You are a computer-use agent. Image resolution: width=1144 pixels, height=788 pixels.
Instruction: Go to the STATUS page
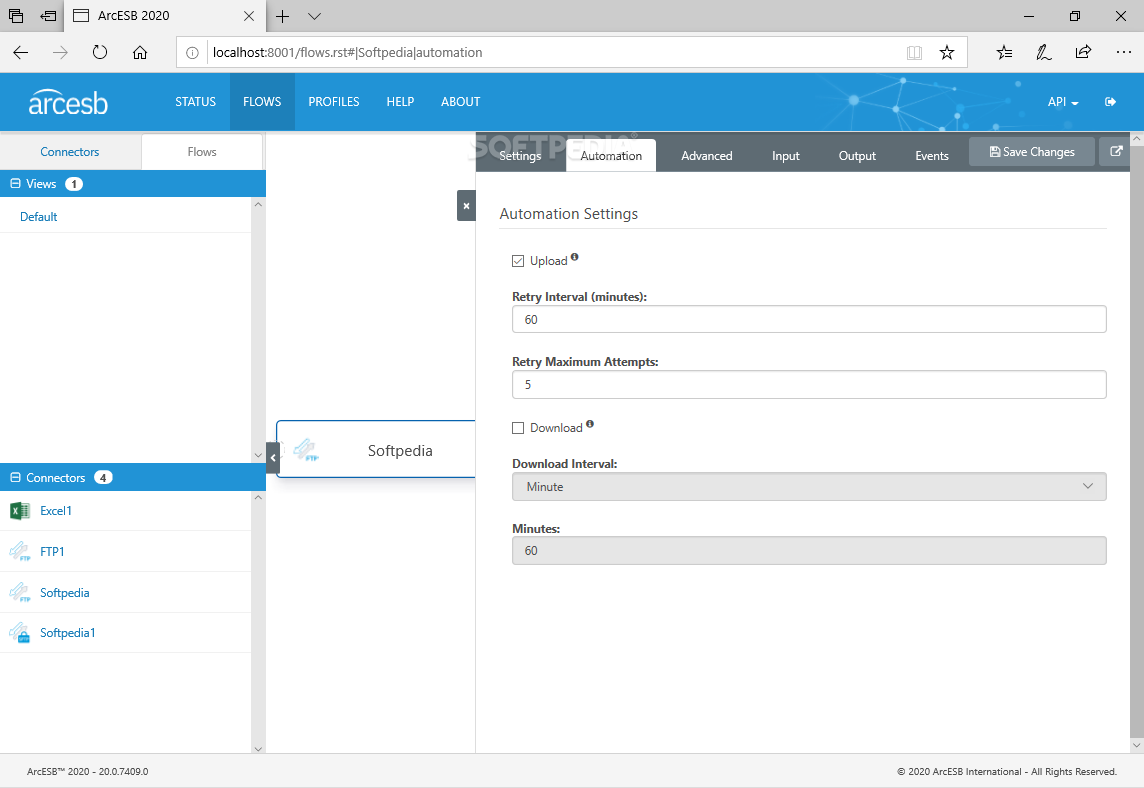coord(196,102)
